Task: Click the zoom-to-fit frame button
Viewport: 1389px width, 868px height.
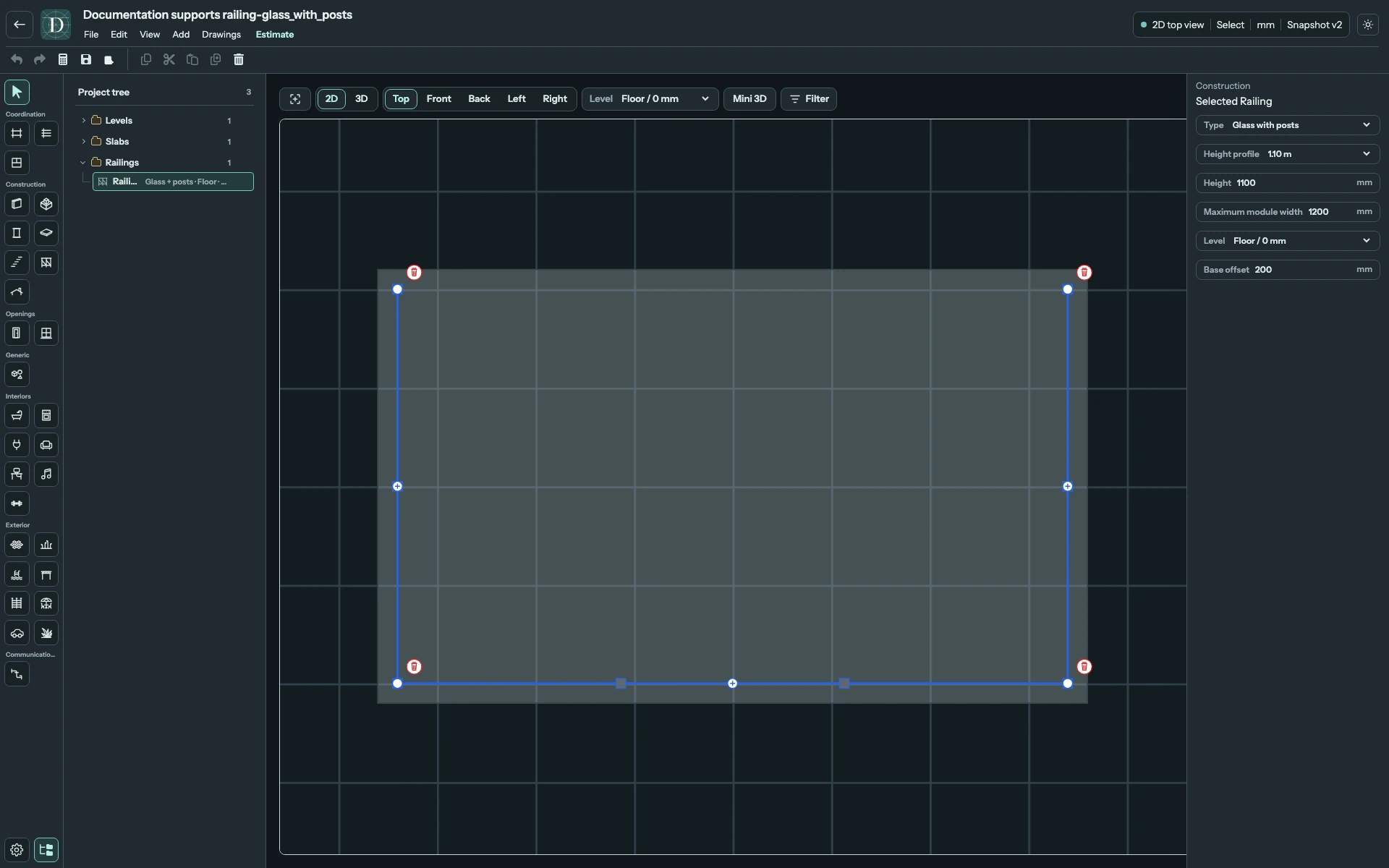Action: coord(295,99)
